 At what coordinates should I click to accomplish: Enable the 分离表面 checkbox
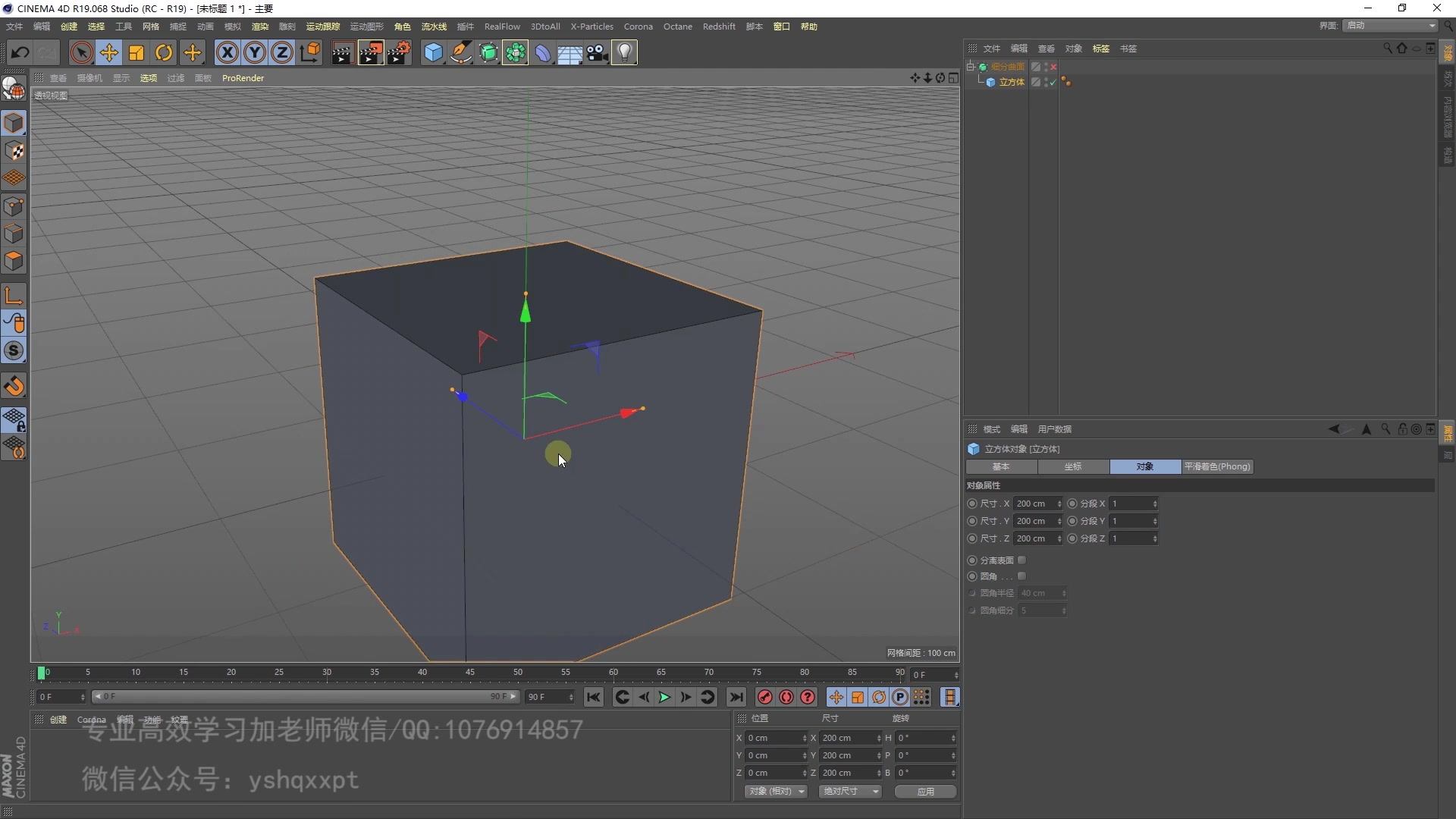(1022, 560)
